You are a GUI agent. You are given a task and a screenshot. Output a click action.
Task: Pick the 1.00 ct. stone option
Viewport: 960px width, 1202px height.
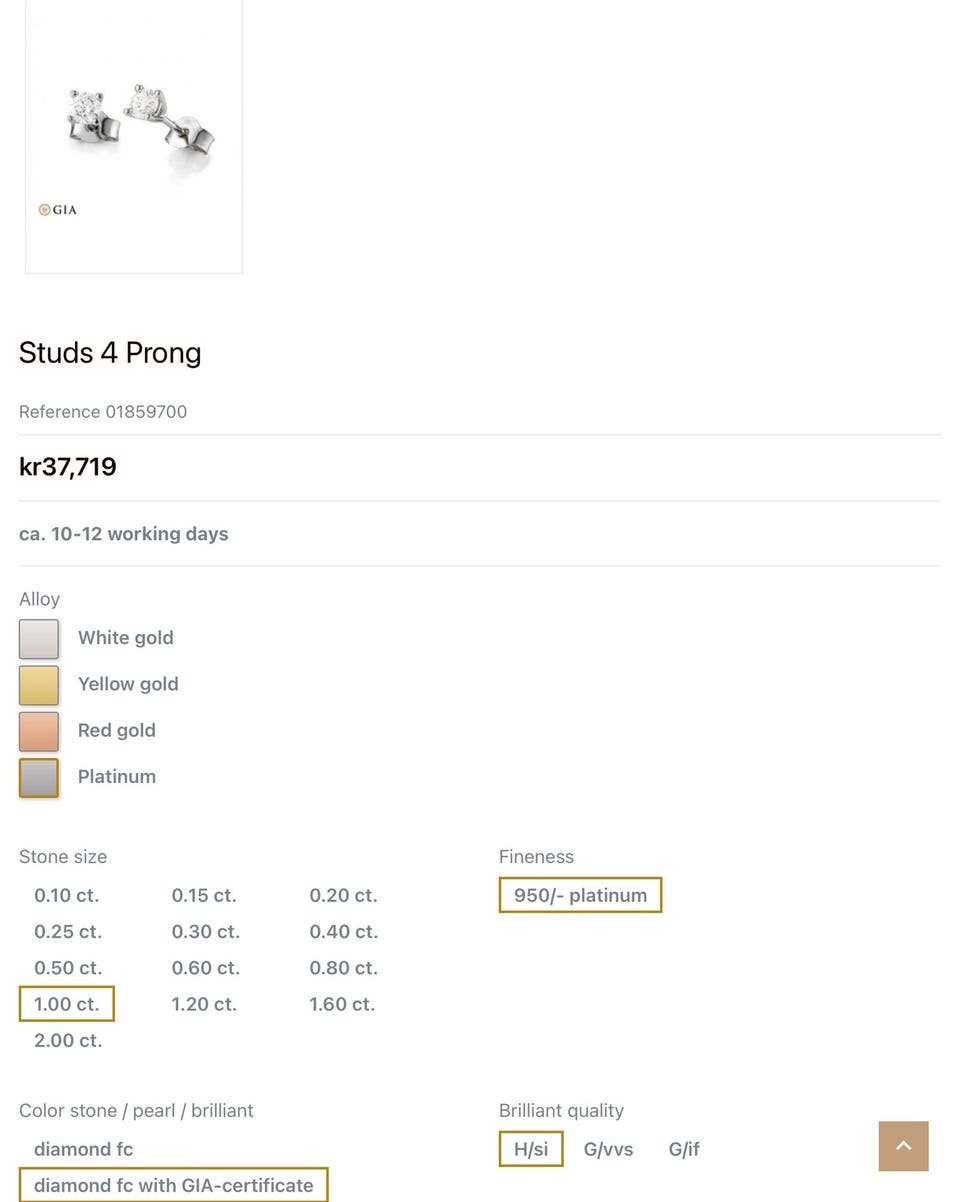[67, 1004]
